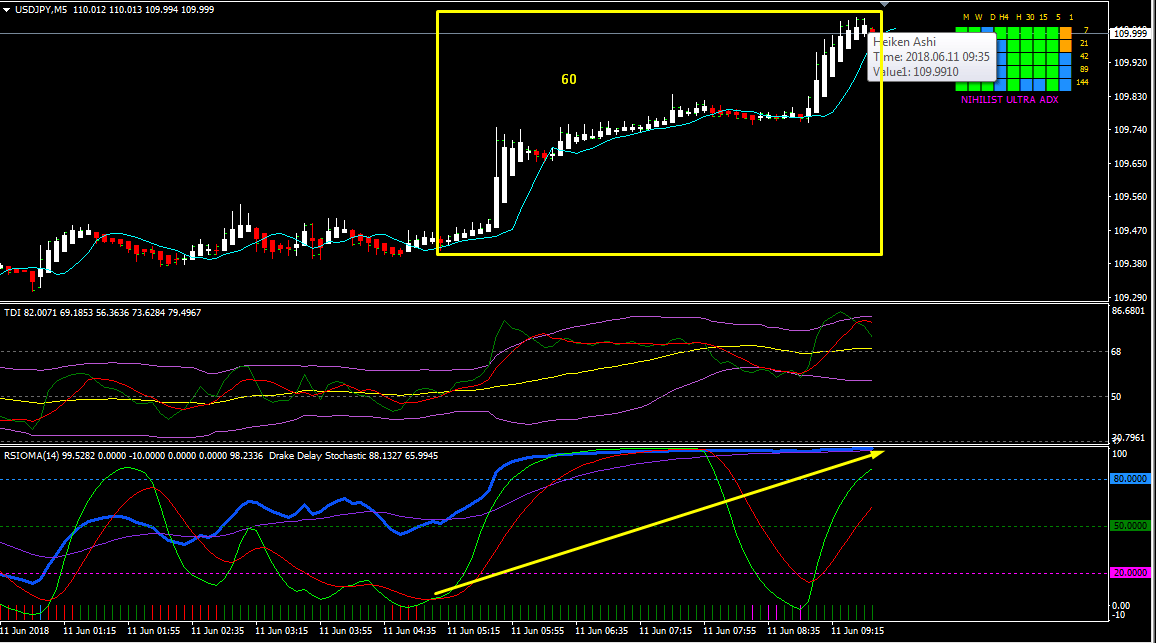Click the 11 Jun 03:55 time label
1156x643 pixels.
tap(346, 630)
